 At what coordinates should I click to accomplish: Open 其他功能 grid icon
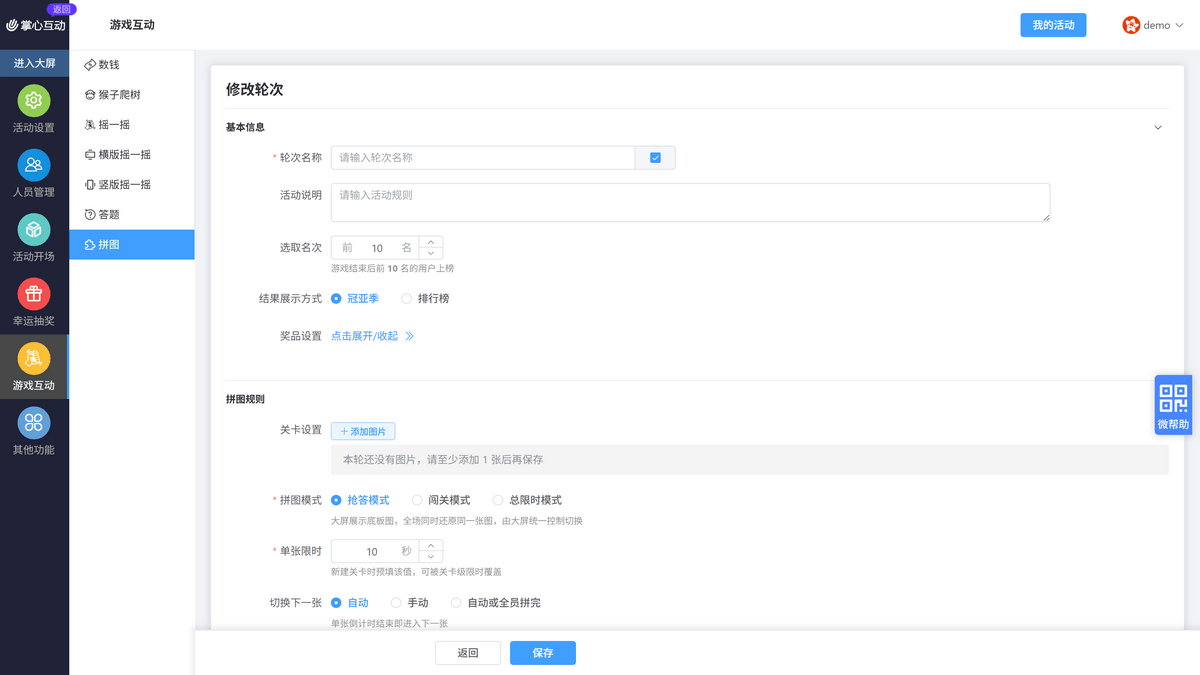tap(34, 423)
